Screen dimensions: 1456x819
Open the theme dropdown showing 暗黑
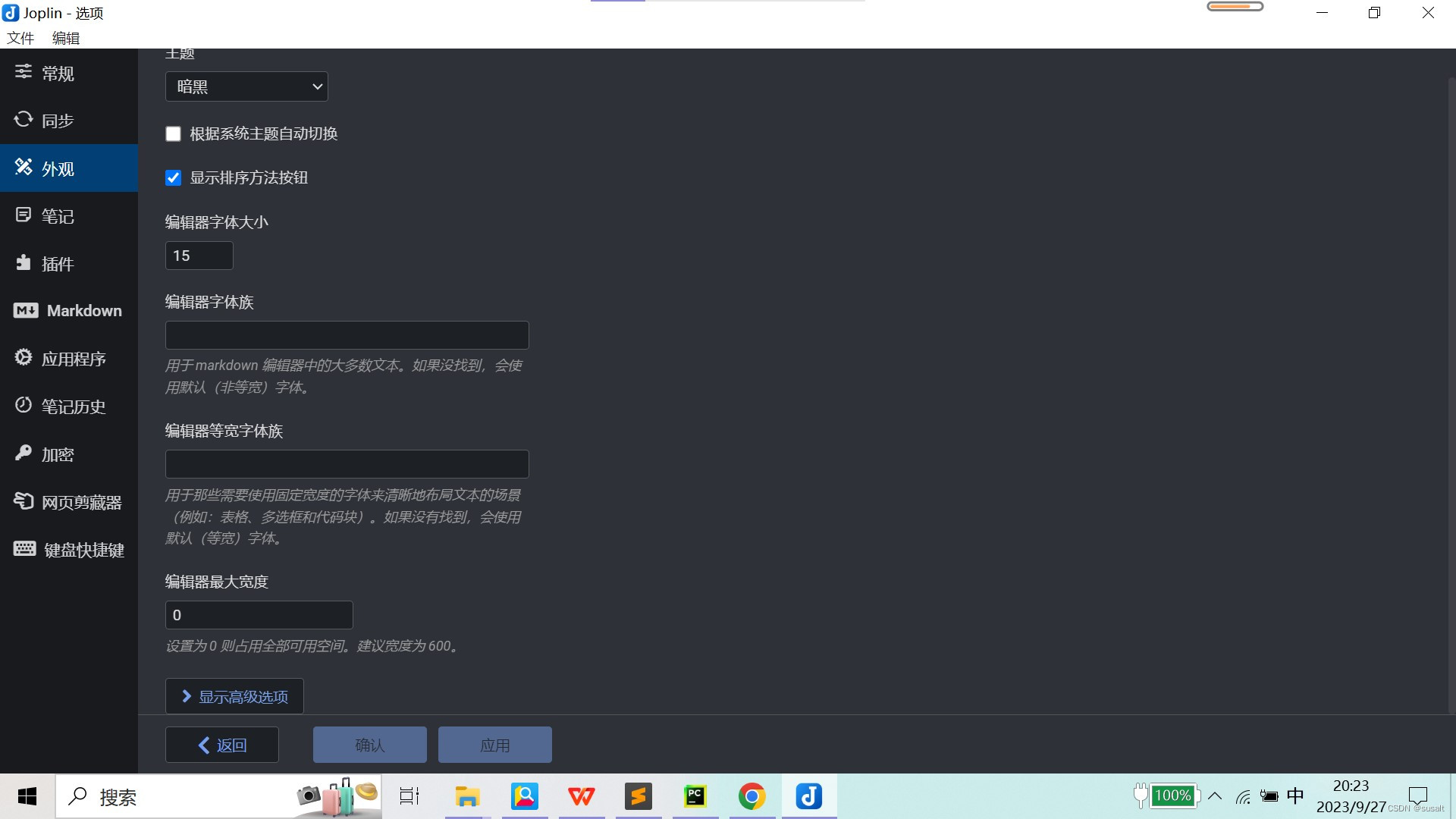coord(246,86)
